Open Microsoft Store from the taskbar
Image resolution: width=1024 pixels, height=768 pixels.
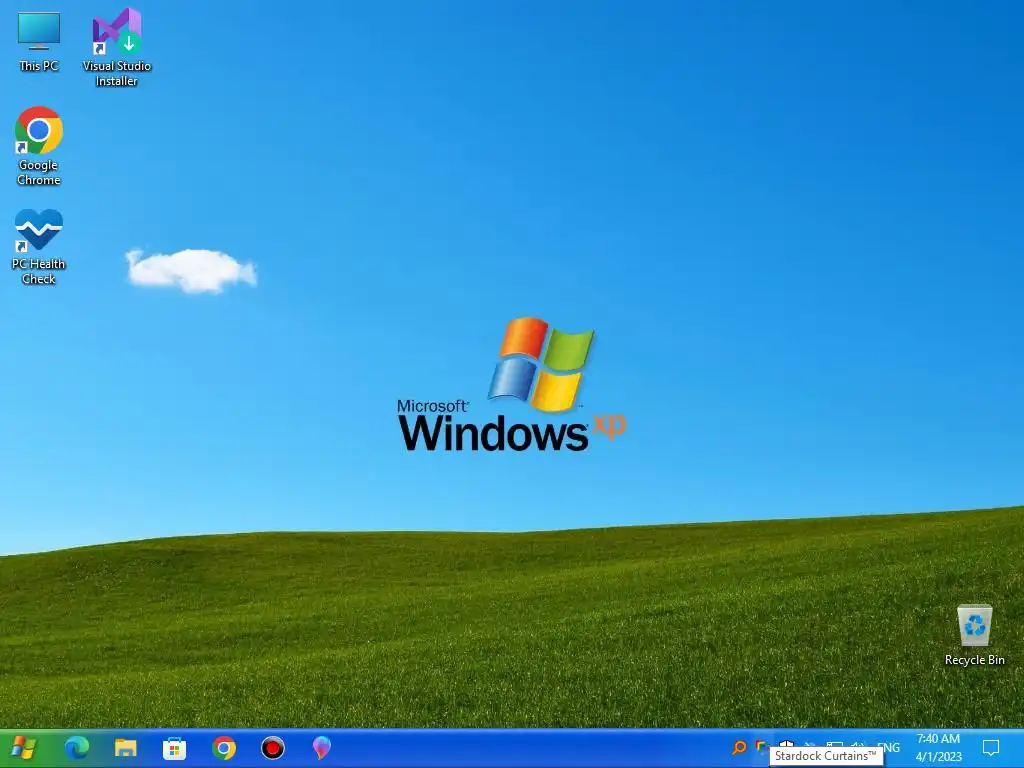click(174, 748)
